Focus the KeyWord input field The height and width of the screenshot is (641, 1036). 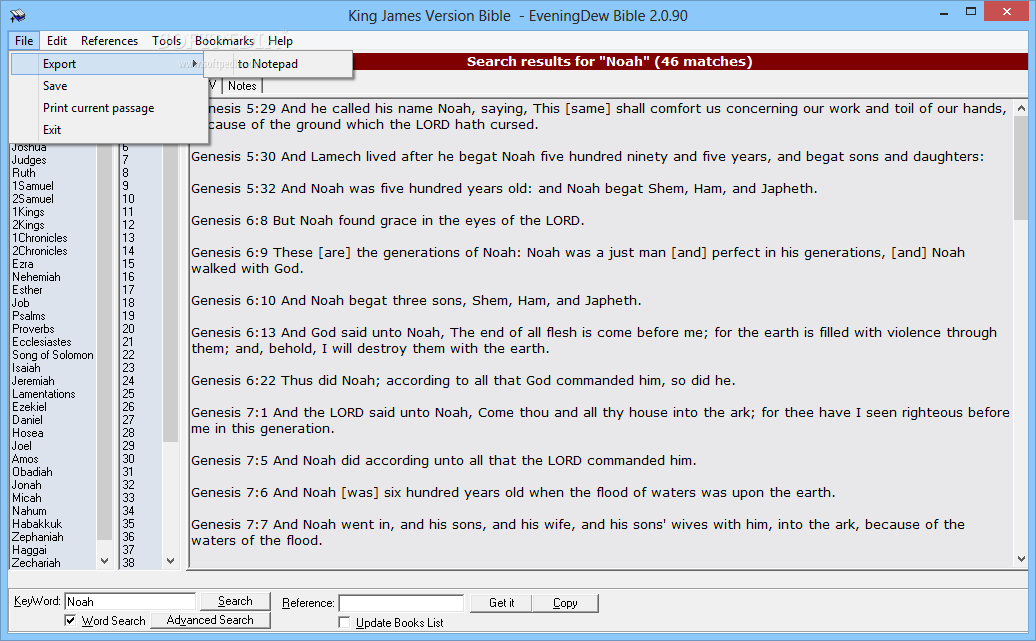click(x=130, y=601)
